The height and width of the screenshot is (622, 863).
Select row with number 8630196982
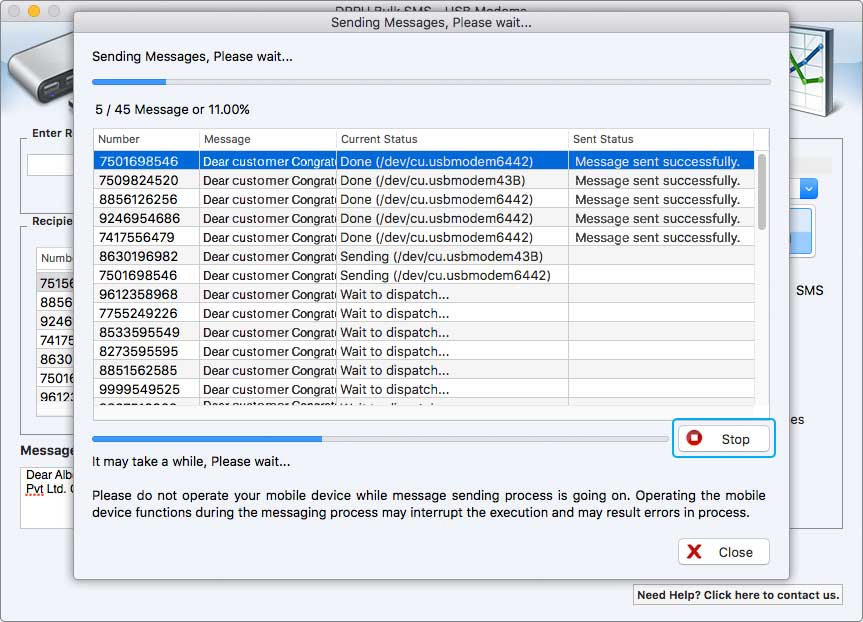click(424, 257)
